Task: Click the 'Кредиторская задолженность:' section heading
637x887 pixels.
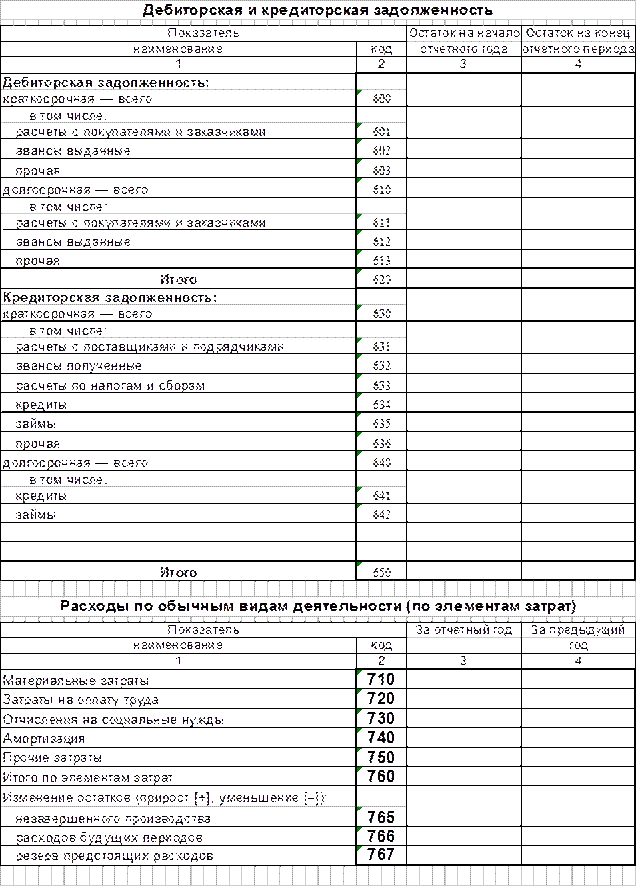Action: [x=110, y=298]
